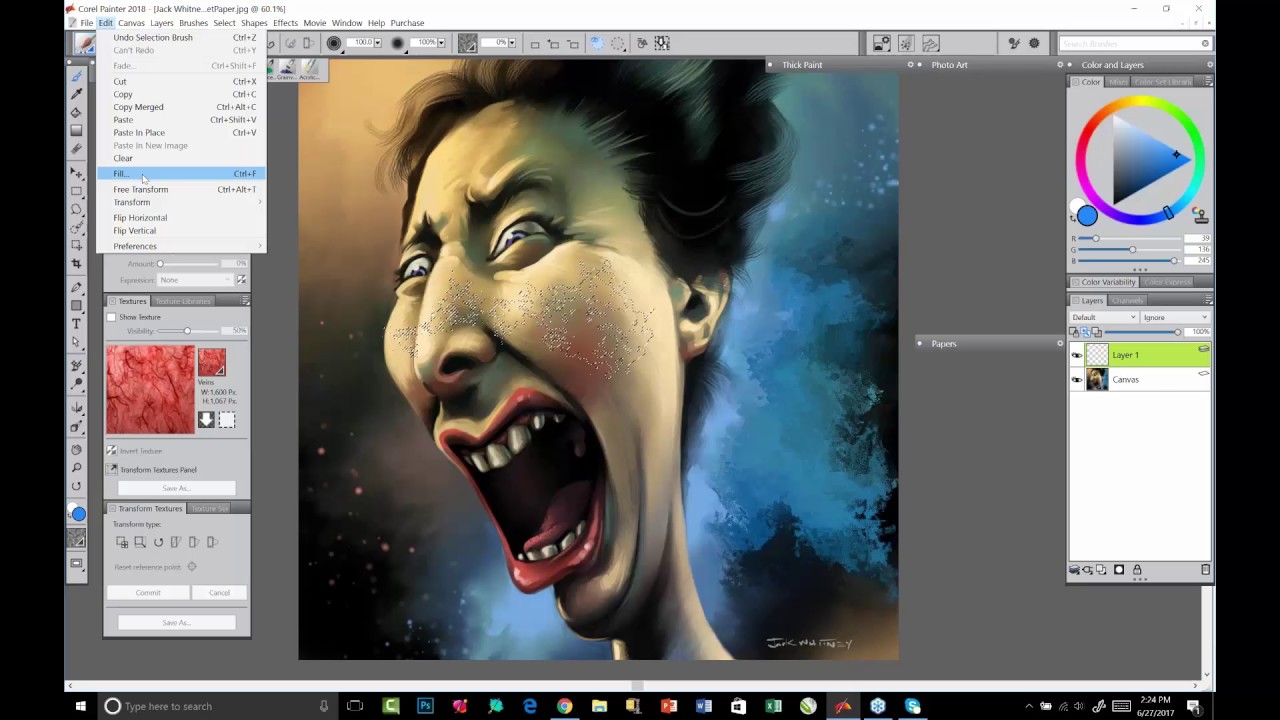Click the New layer mask icon
This screenshot has width=1280, height=720.
1119,570
